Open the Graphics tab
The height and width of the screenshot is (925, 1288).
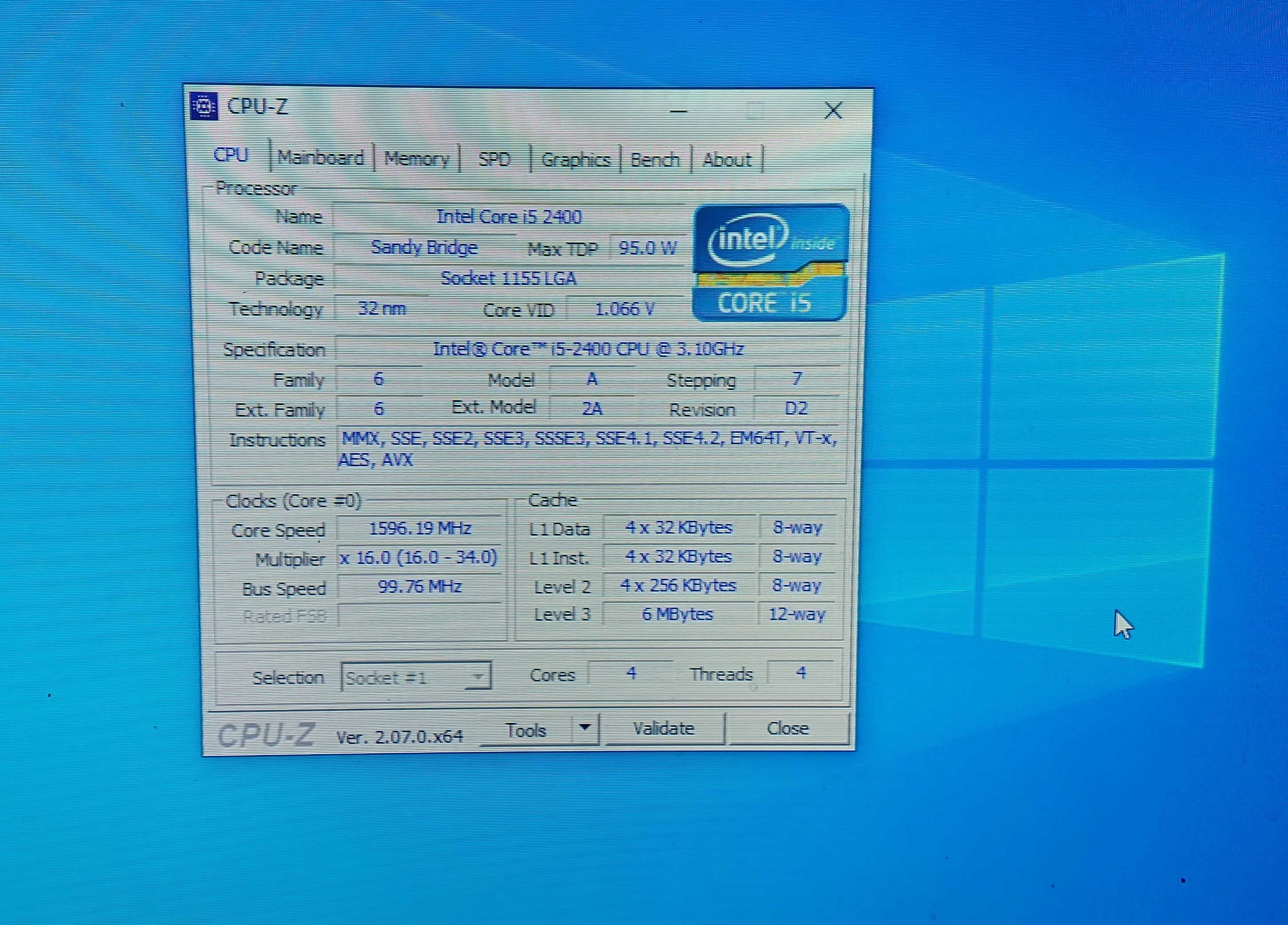(x=575, y=159)
